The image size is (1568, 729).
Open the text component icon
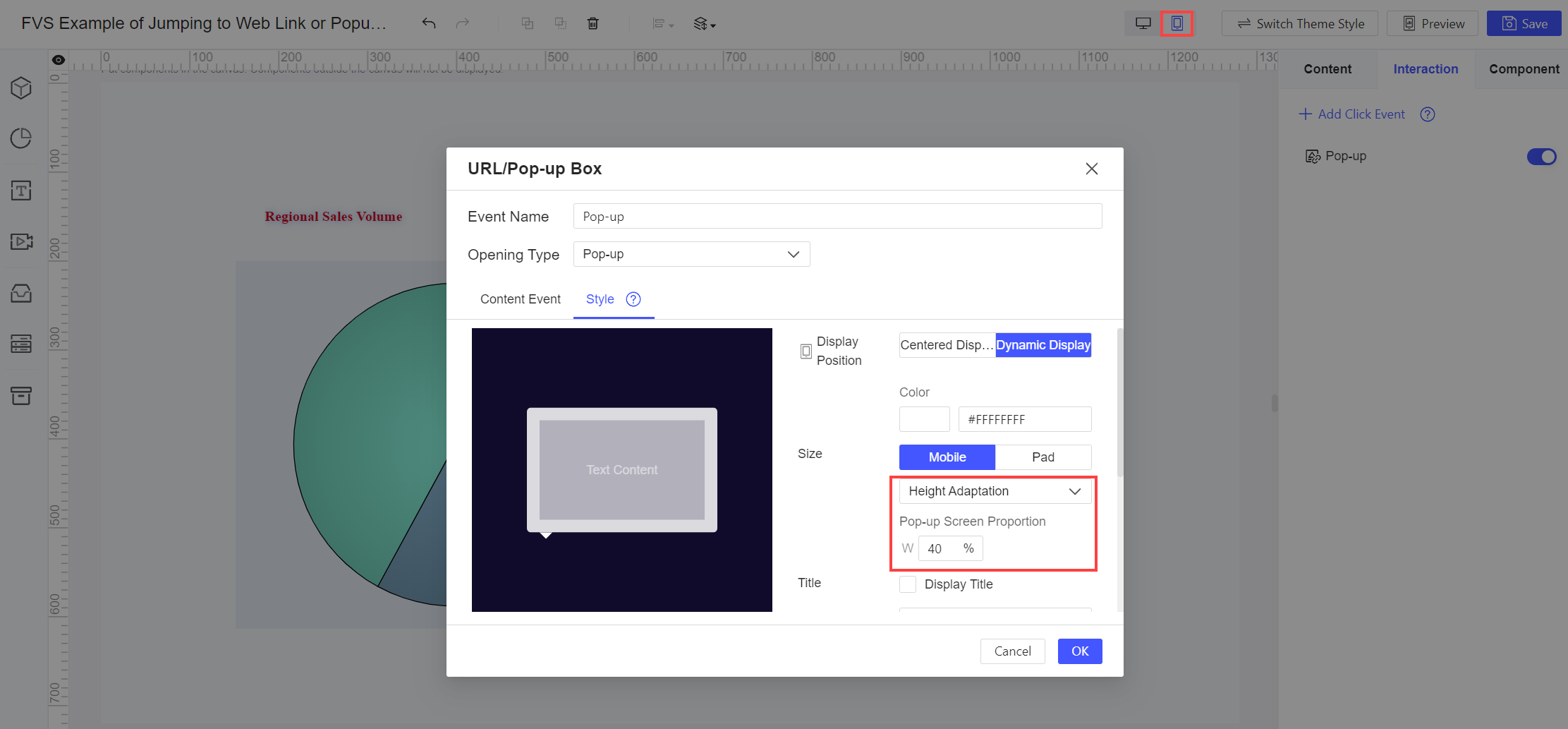(21, 190)
